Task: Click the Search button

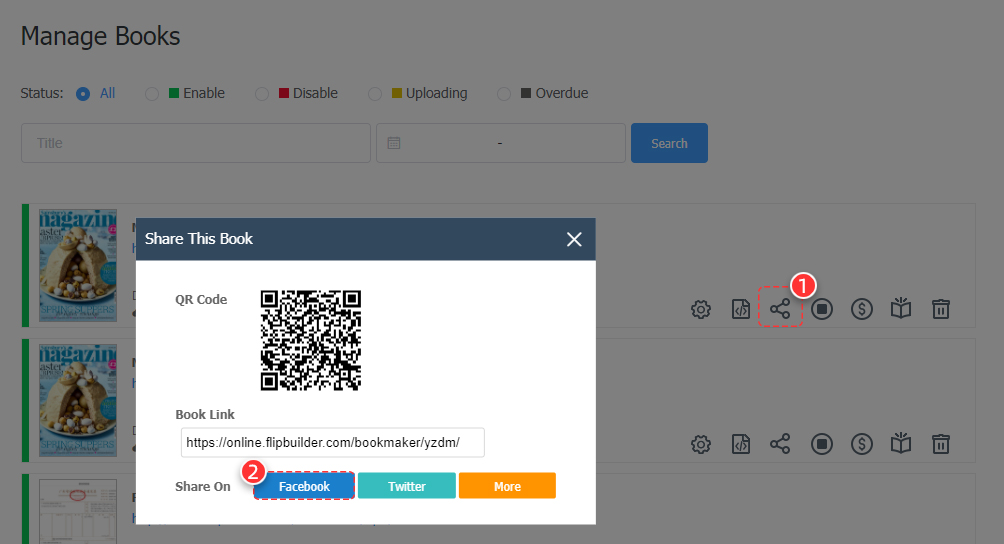Action: pyautogui.click(x=669, y=143)
